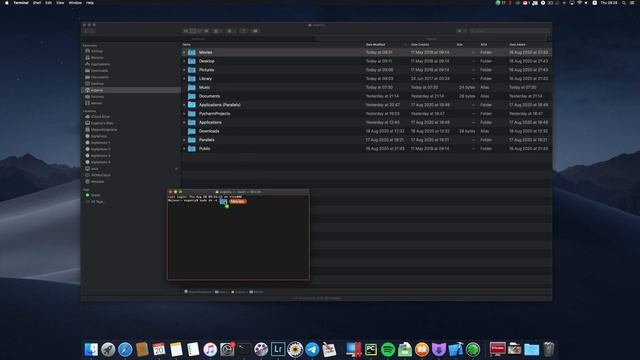The height and width of the screenshot is (360, 640).
Task: Sort by the Date Added column header
Action: coord(518,44)
